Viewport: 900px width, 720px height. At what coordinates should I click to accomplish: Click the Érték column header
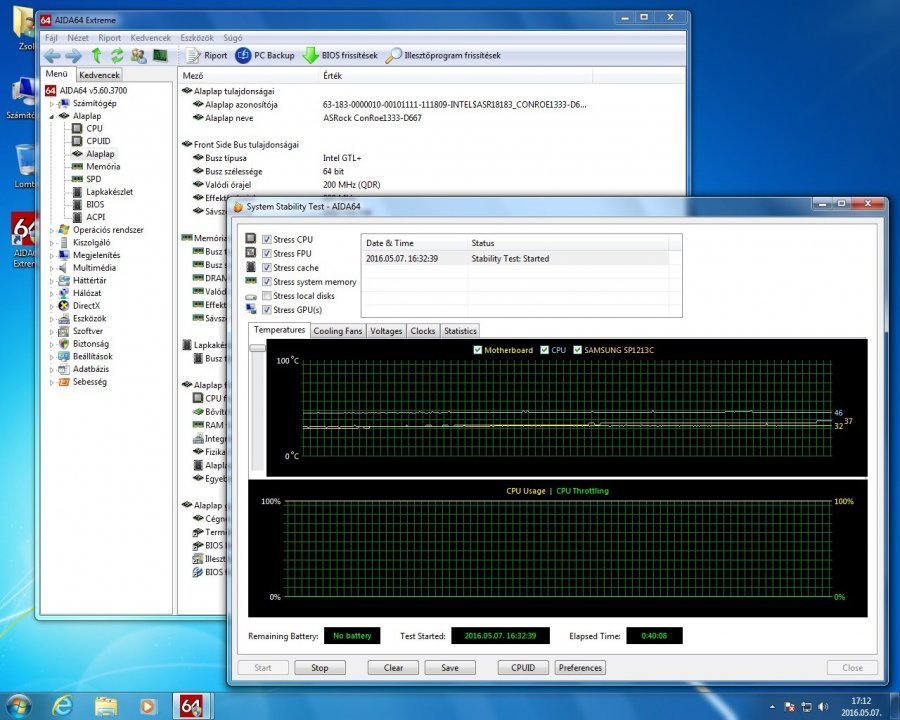(x=456, y=76)
